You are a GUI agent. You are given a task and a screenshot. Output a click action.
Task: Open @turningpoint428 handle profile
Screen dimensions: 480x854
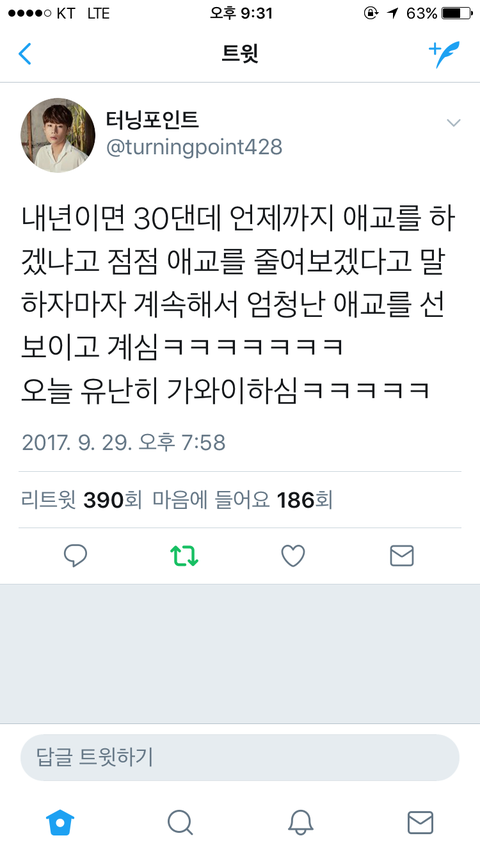click(194, 148)
